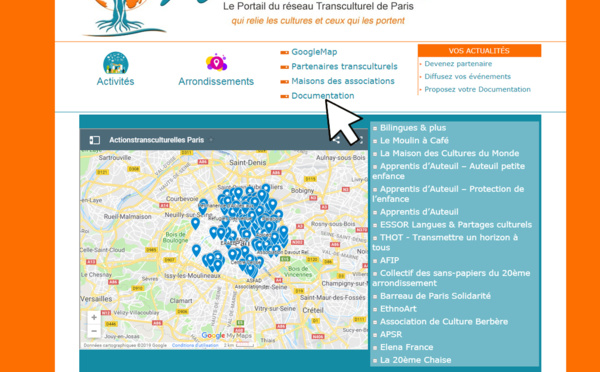Select ESSOR Langues & Partages culturels
Viewport: 600px width, 372px height.
click(456, 225)
